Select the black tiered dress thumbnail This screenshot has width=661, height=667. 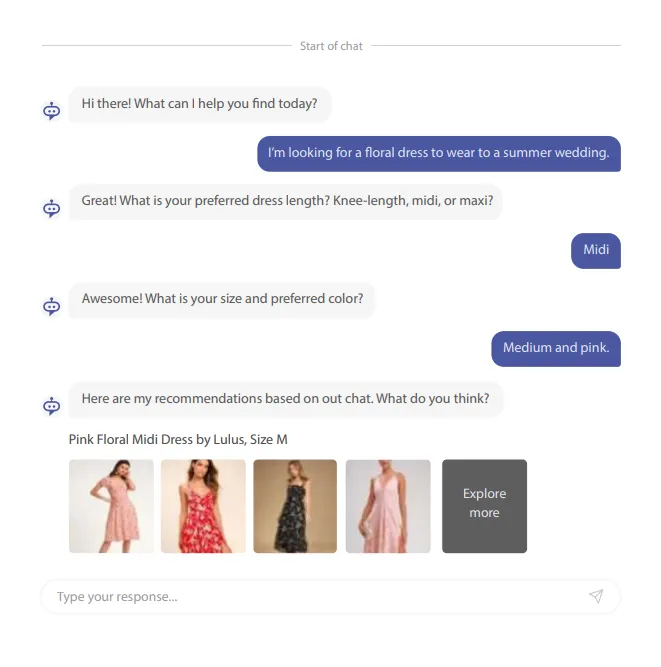(x=295, y=506)
